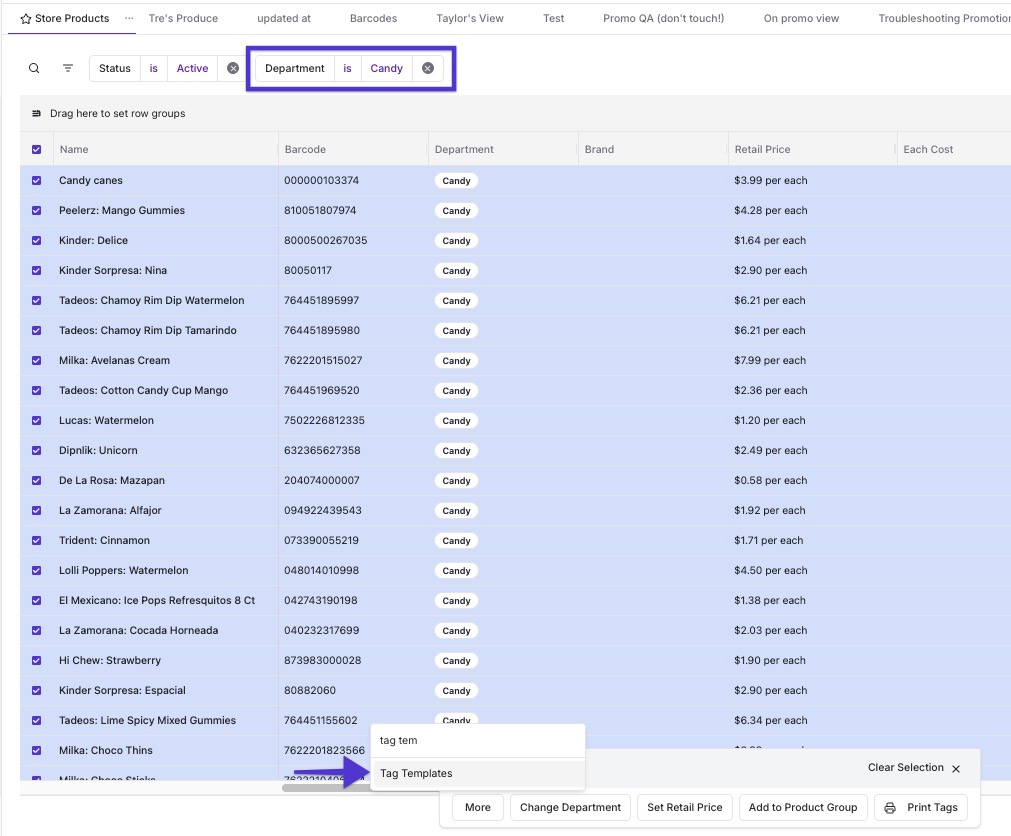The height and width of the screenshot is (836, 1011).
Task: Click Hi Chew: Strawberry name
Action: click(x=110, y=661)
